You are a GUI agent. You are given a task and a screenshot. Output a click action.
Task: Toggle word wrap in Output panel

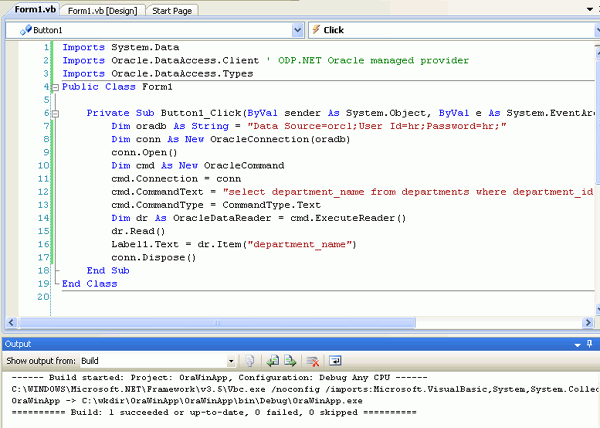pyautogui.click(x=335, y=360)
